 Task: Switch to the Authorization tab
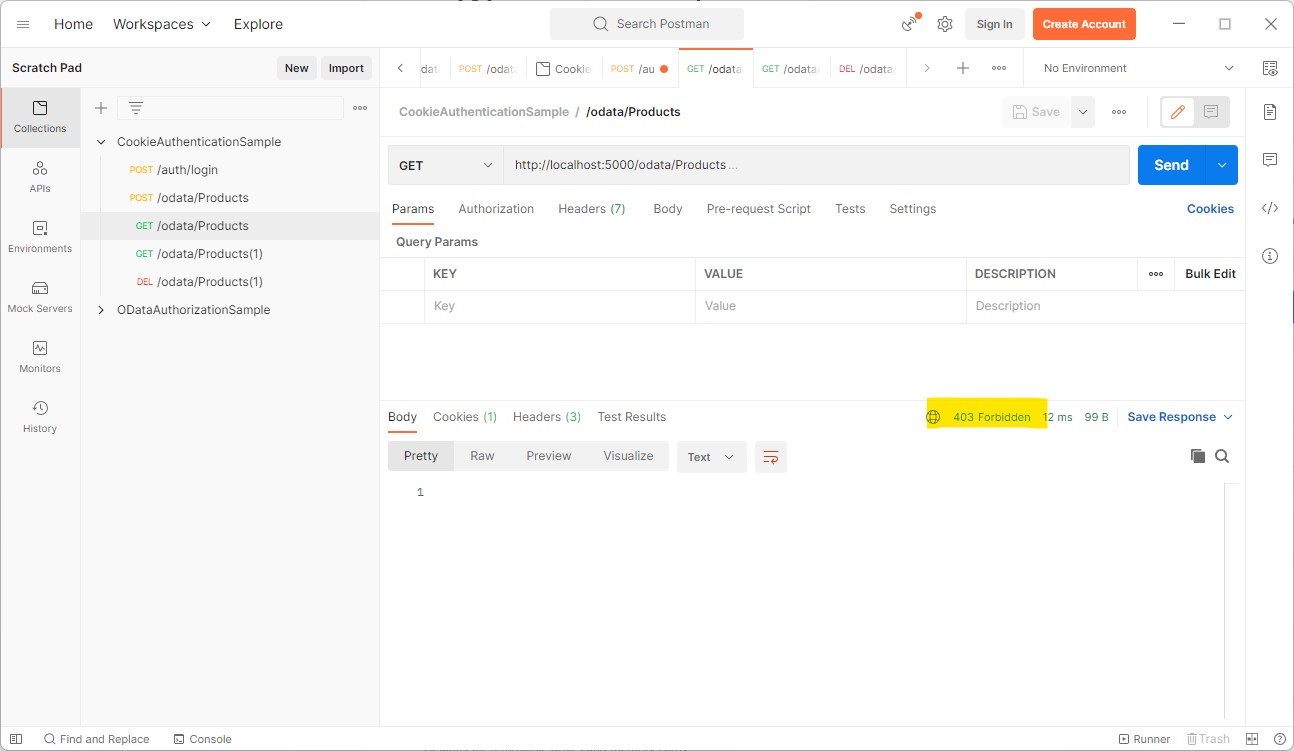[x=496, y=209]
